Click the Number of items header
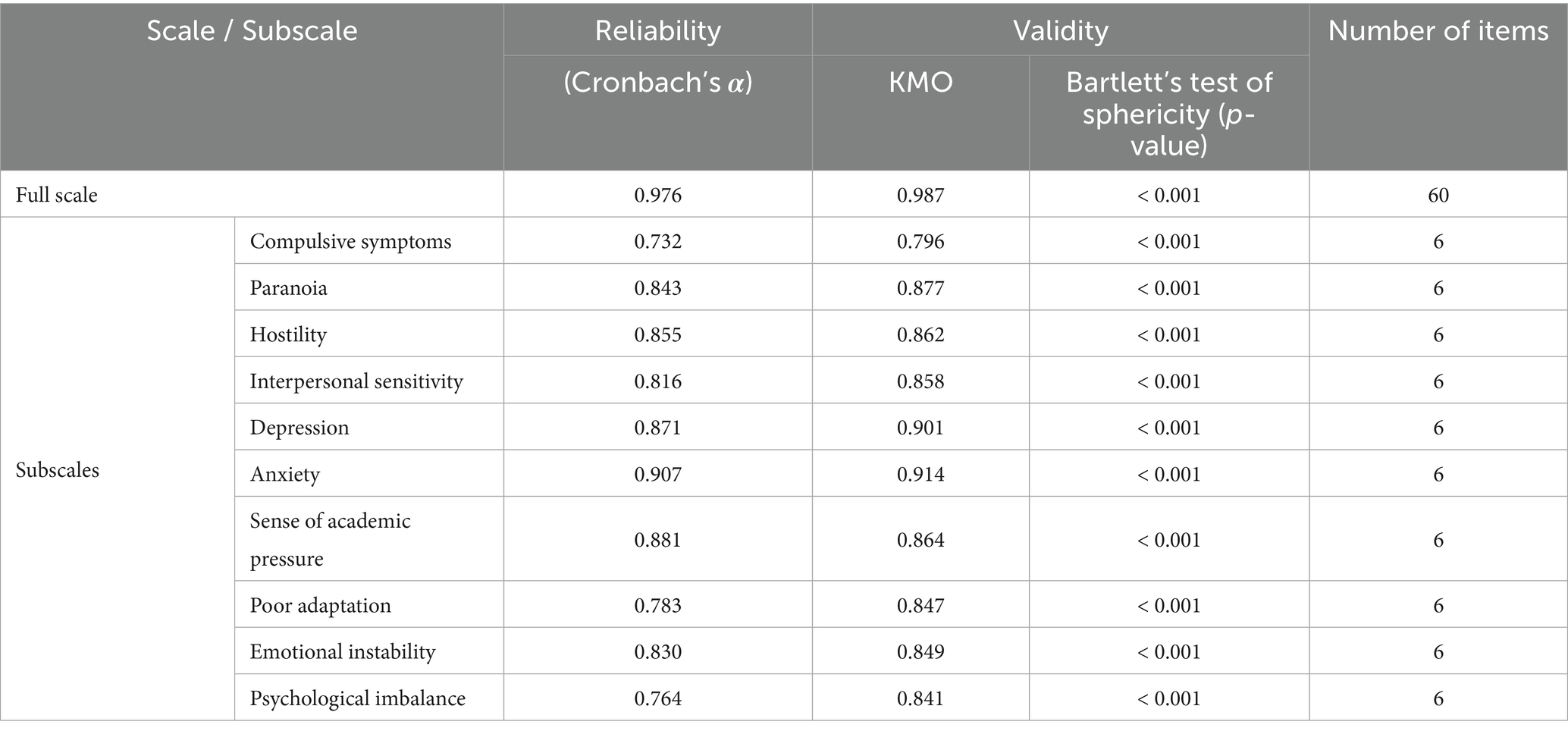1568x734 pixels. coord(1438,31)
